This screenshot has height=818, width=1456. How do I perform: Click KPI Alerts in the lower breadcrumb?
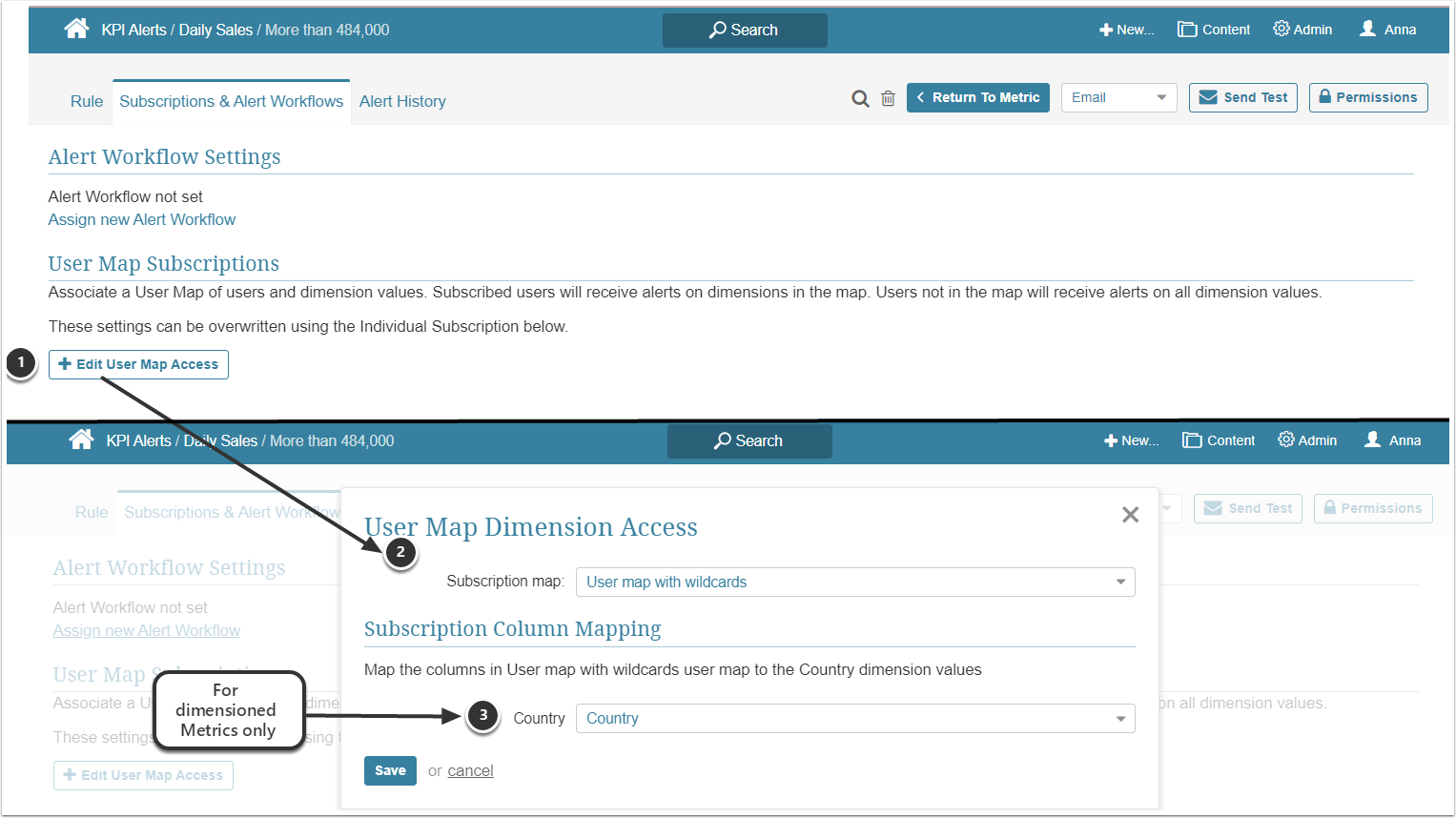click(139, 441)
